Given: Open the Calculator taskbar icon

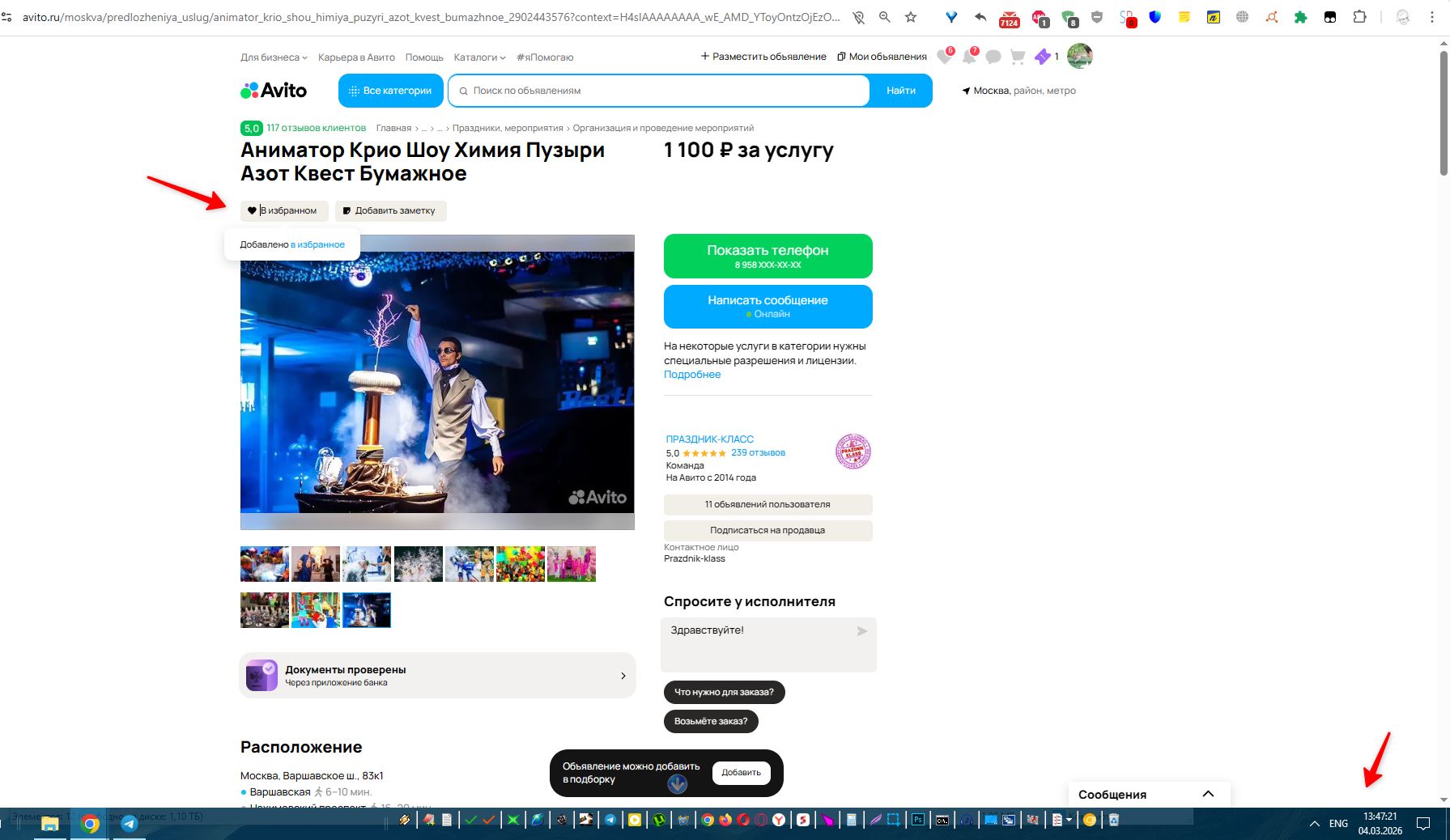Looking at the screenshot, I should point(851,820).
